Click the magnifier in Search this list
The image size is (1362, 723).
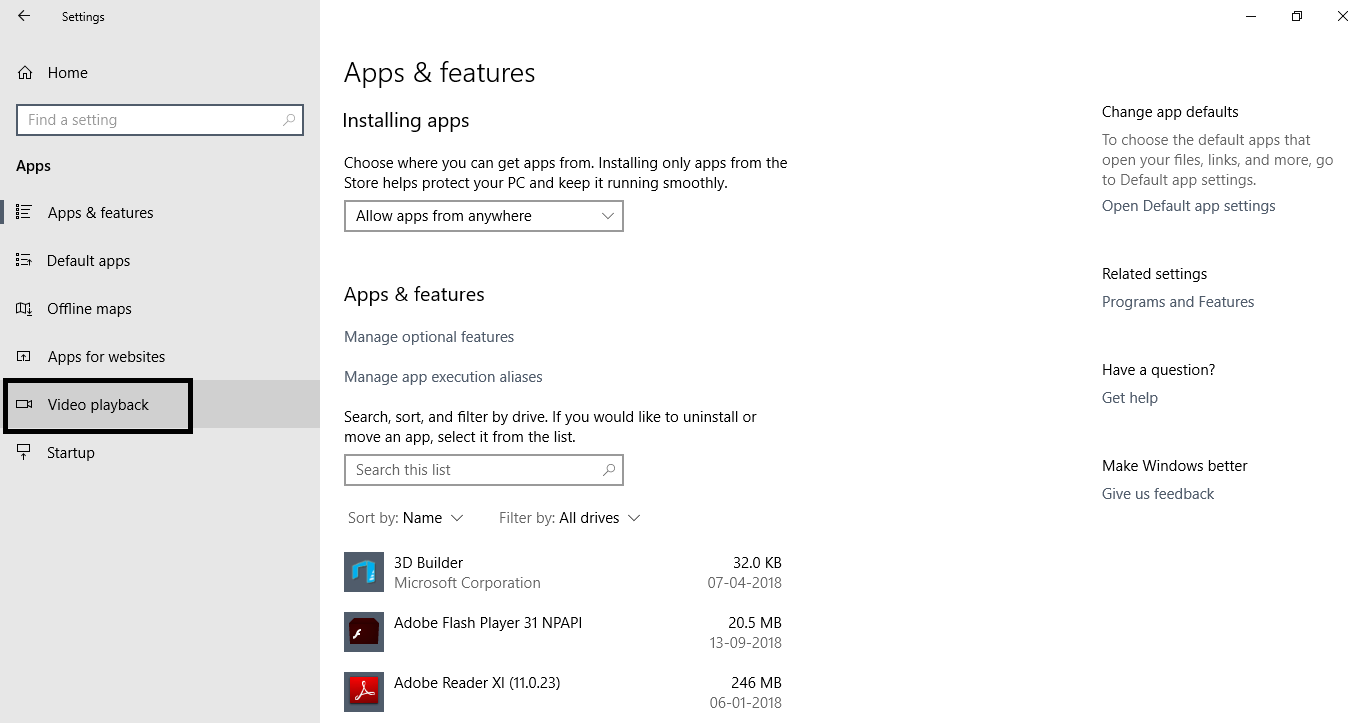click(609, 470)
